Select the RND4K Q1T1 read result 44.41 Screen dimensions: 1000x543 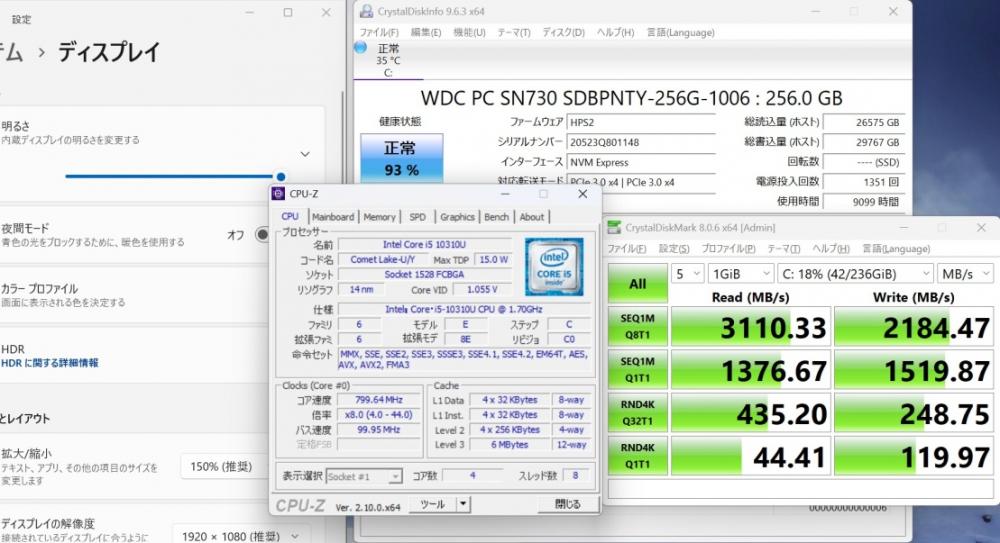click(x=751, y=456)
